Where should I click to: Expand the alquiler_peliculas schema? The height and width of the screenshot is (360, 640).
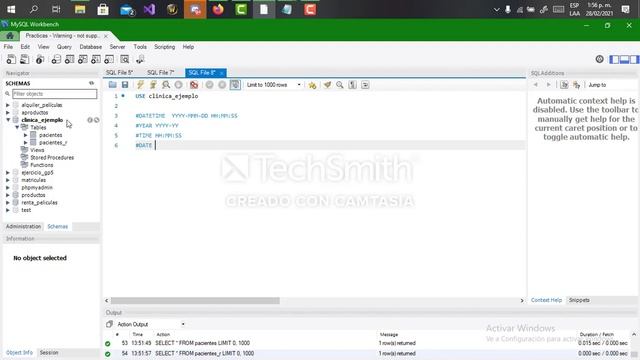coord(8,105)
